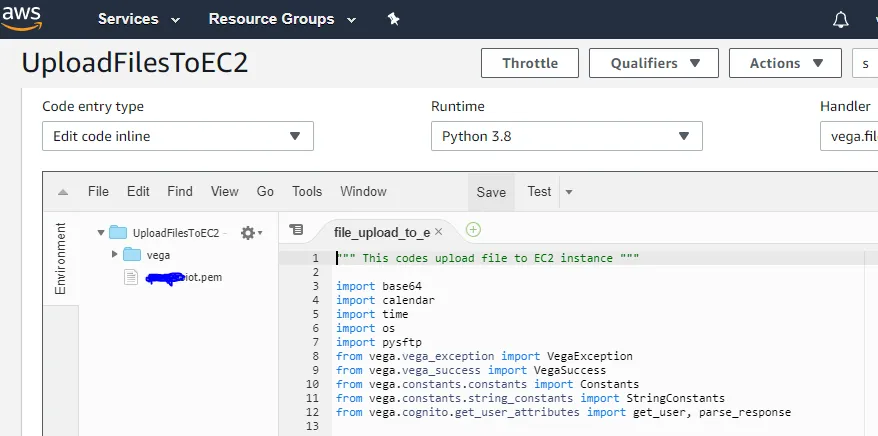Click the vega folder icon

(132, 255)
